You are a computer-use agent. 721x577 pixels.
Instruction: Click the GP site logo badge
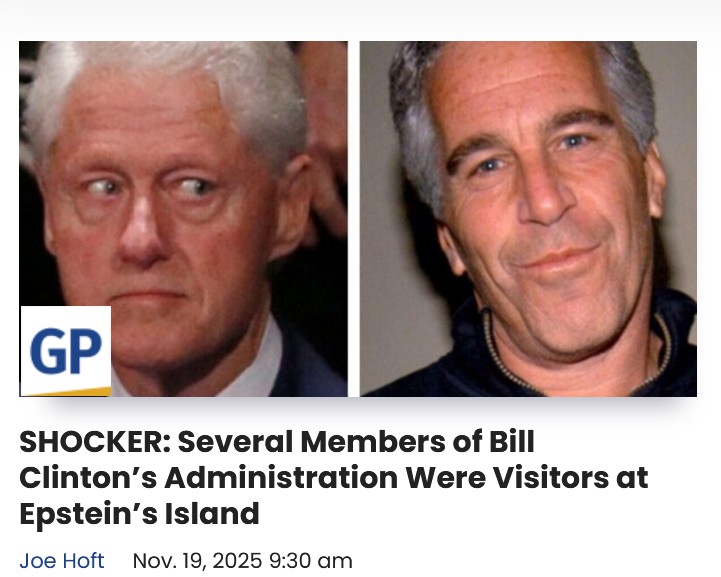66,351
